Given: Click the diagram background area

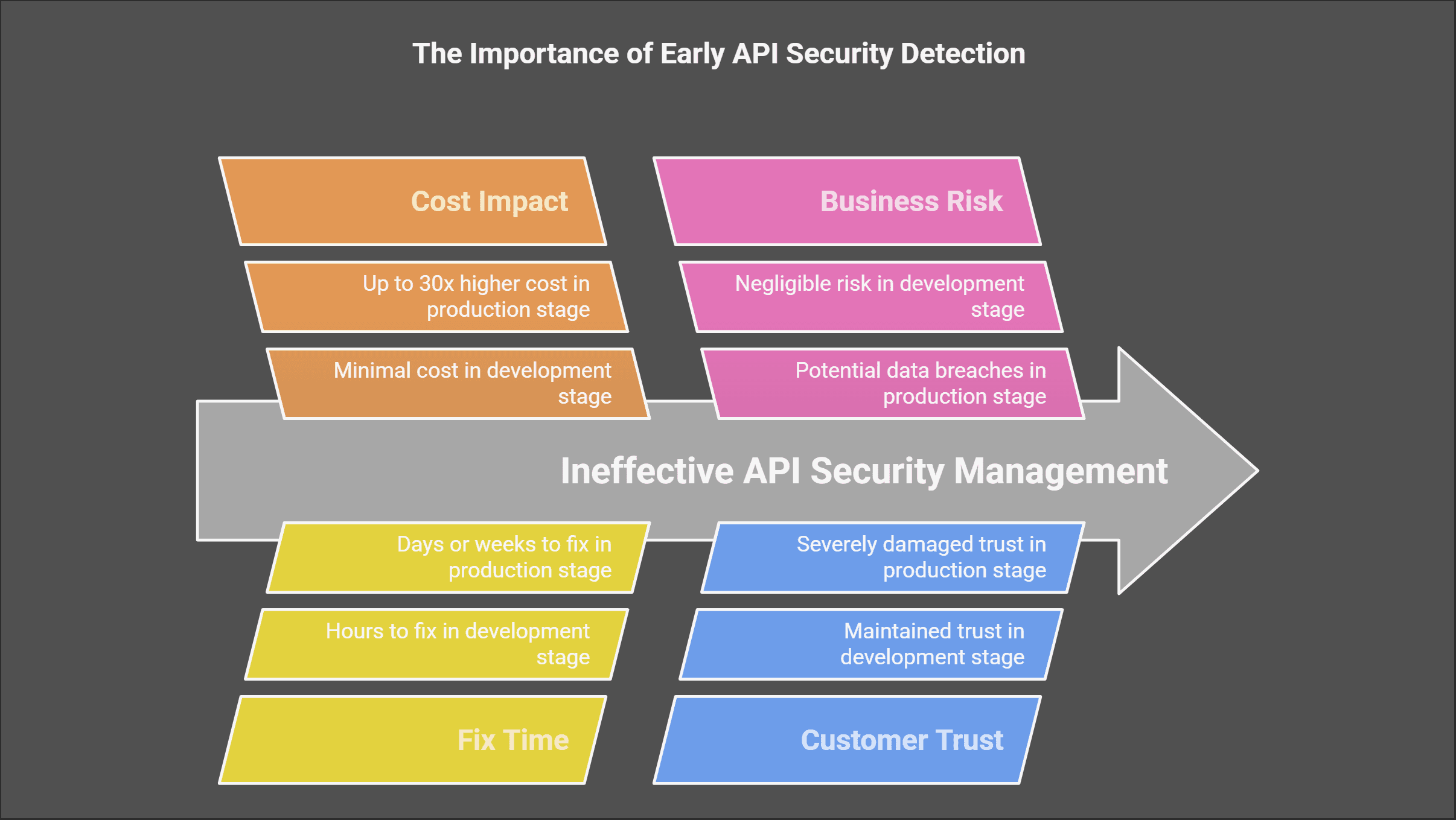Looking at the screenshot, I should pyautogui.click(x=100, y=100).
